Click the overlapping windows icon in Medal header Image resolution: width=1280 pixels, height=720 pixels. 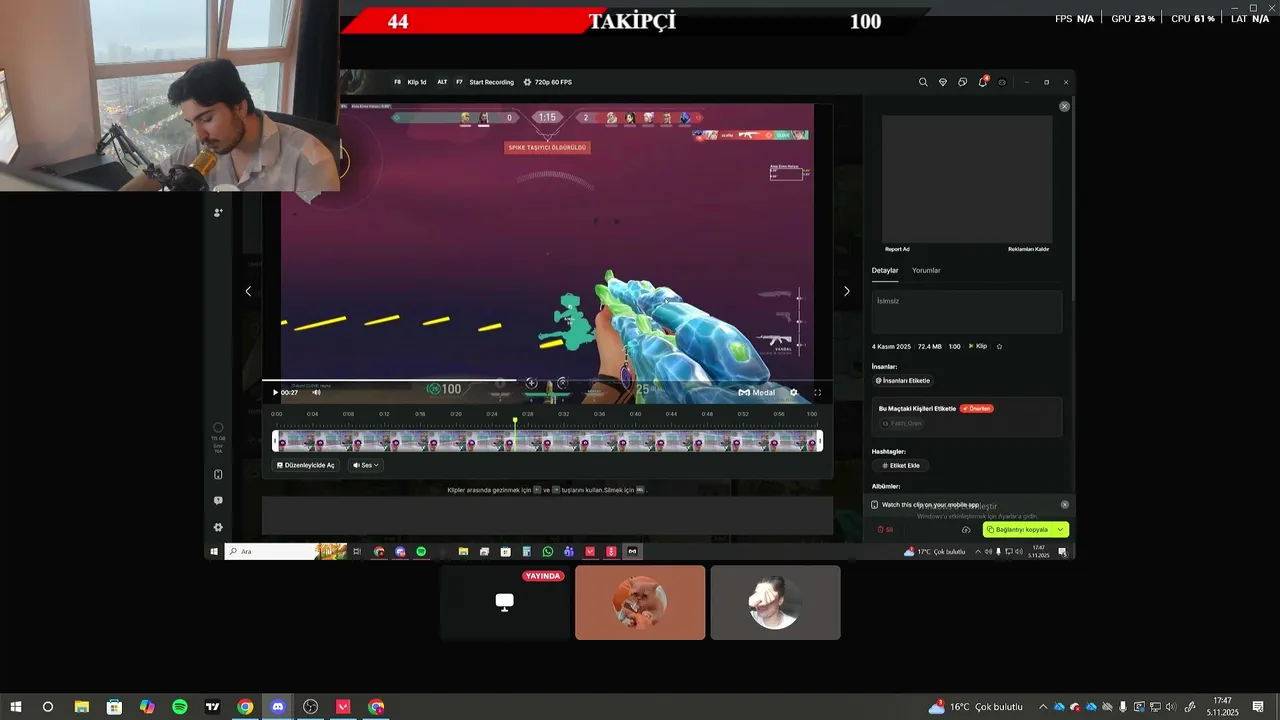[962, 82]
